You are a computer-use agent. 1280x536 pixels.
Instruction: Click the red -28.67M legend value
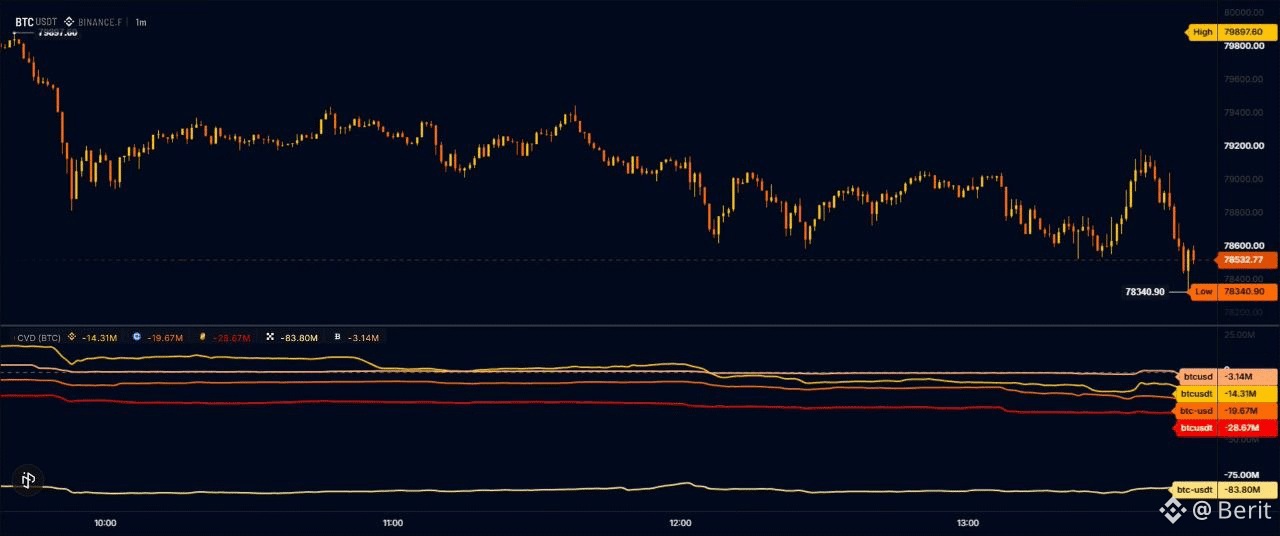(232, 338)
